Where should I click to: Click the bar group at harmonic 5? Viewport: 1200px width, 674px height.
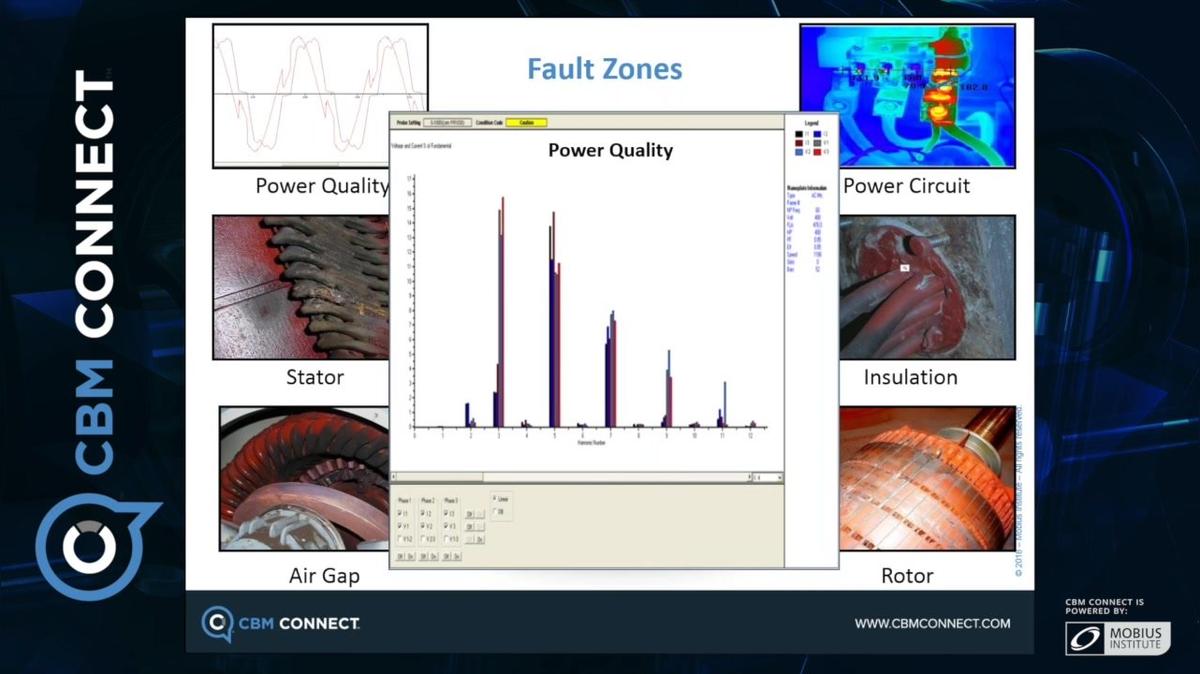[x=554, y=320]
